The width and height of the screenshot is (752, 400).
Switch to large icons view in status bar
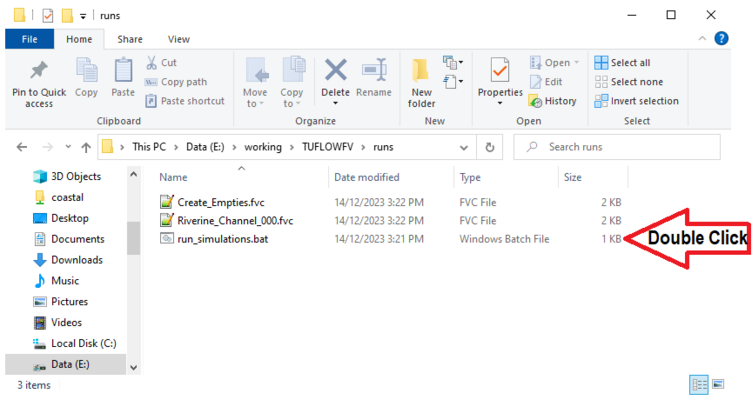point(719,384)
